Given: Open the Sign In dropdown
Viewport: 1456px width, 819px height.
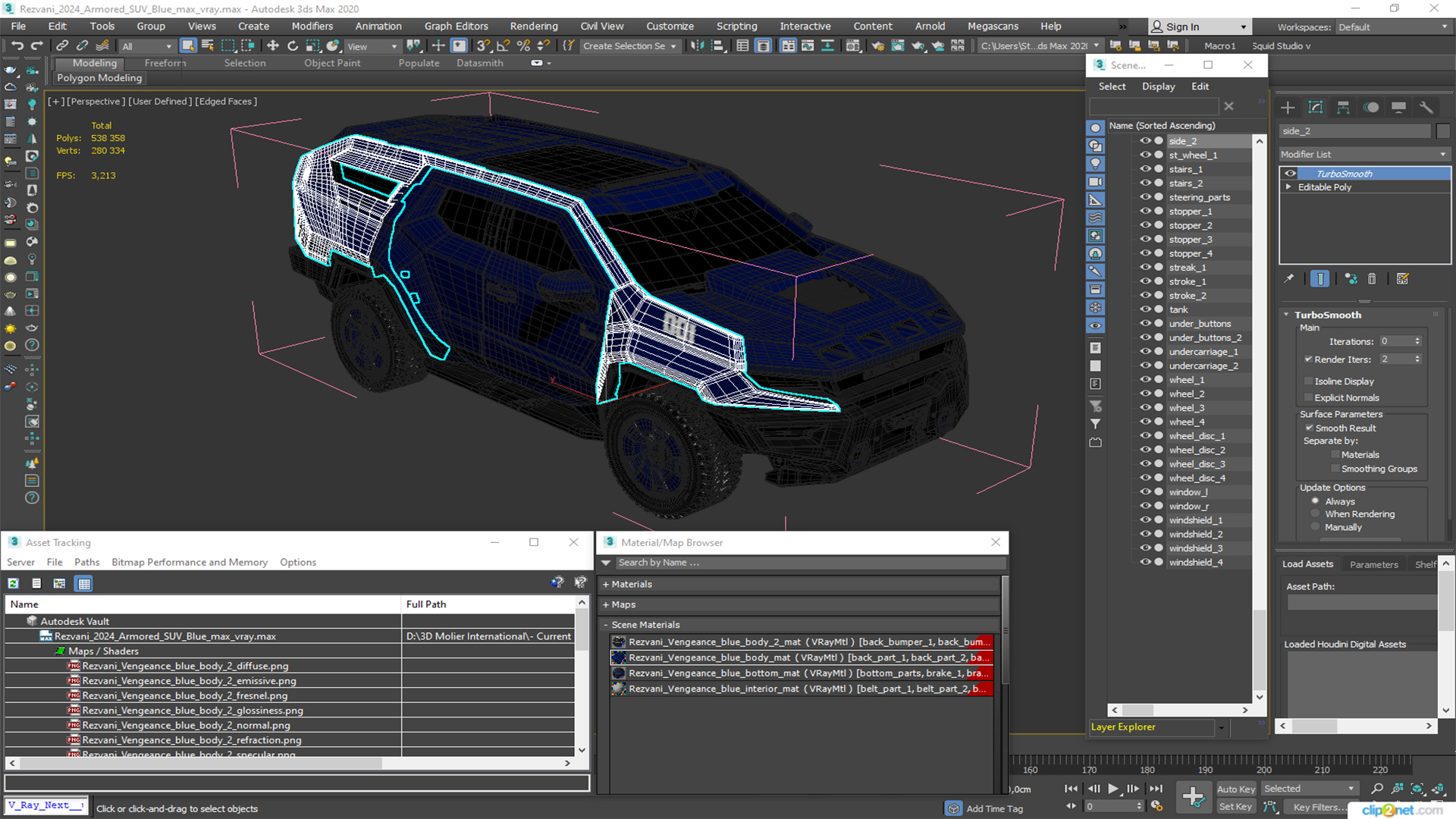Looking at the screenshot, I should coord(1199,27).
